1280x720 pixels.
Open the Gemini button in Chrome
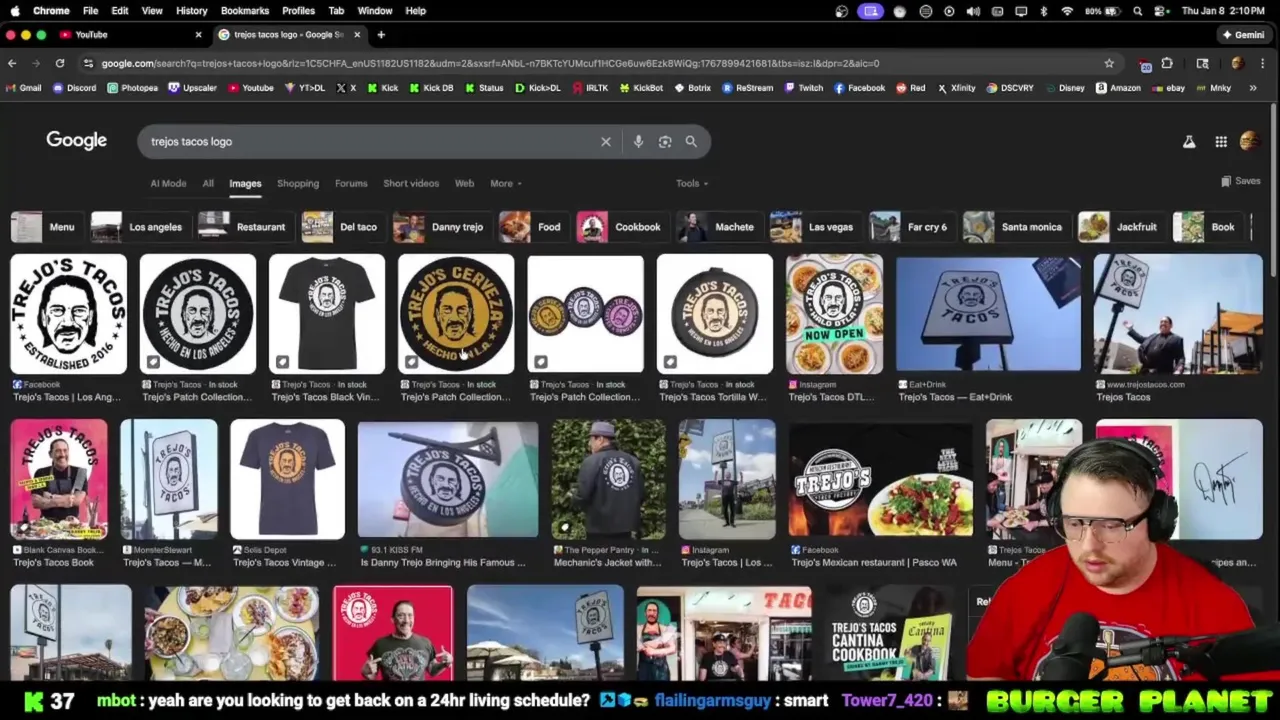click(1243, 35)
